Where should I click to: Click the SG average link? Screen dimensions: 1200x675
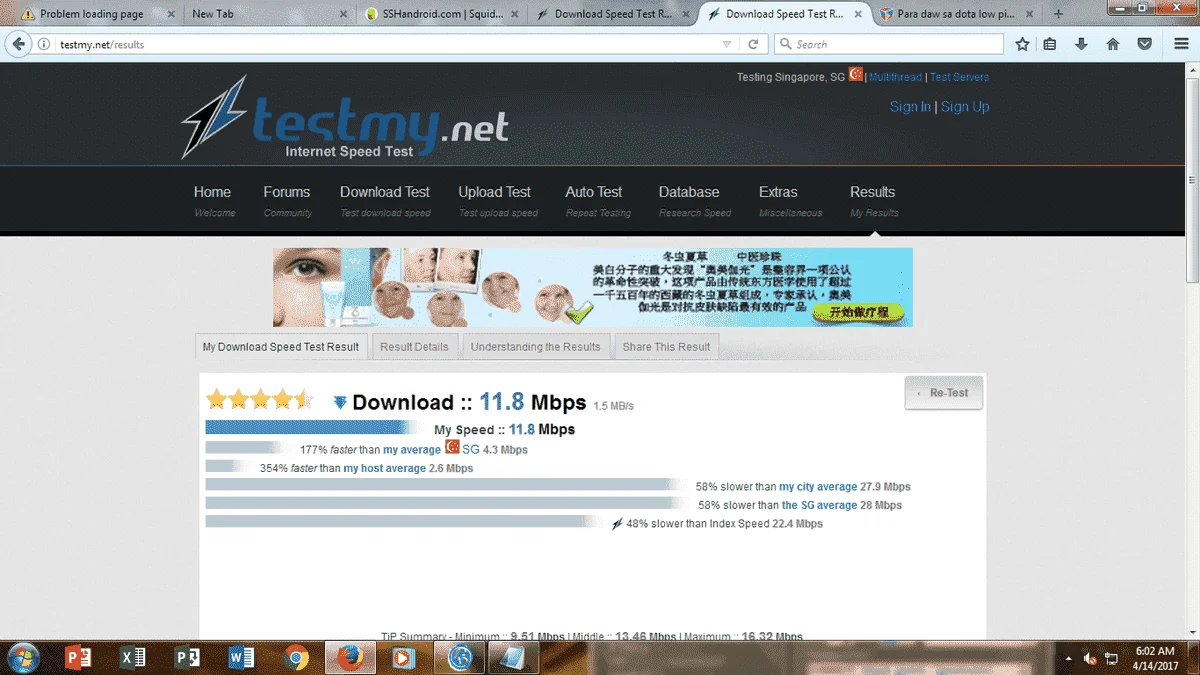pyautogui.click(x=819, y=505)
